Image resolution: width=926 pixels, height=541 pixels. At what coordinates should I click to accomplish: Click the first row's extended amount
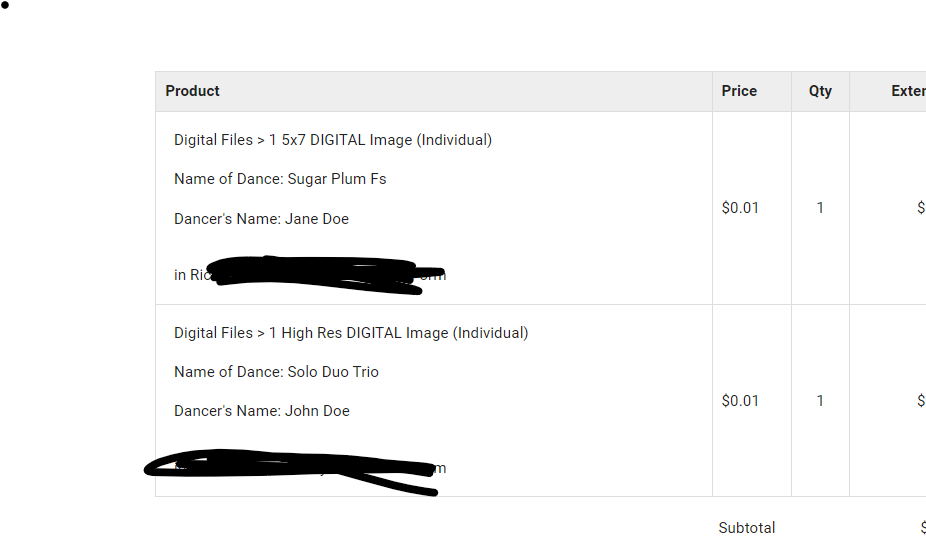coord(921,208)
